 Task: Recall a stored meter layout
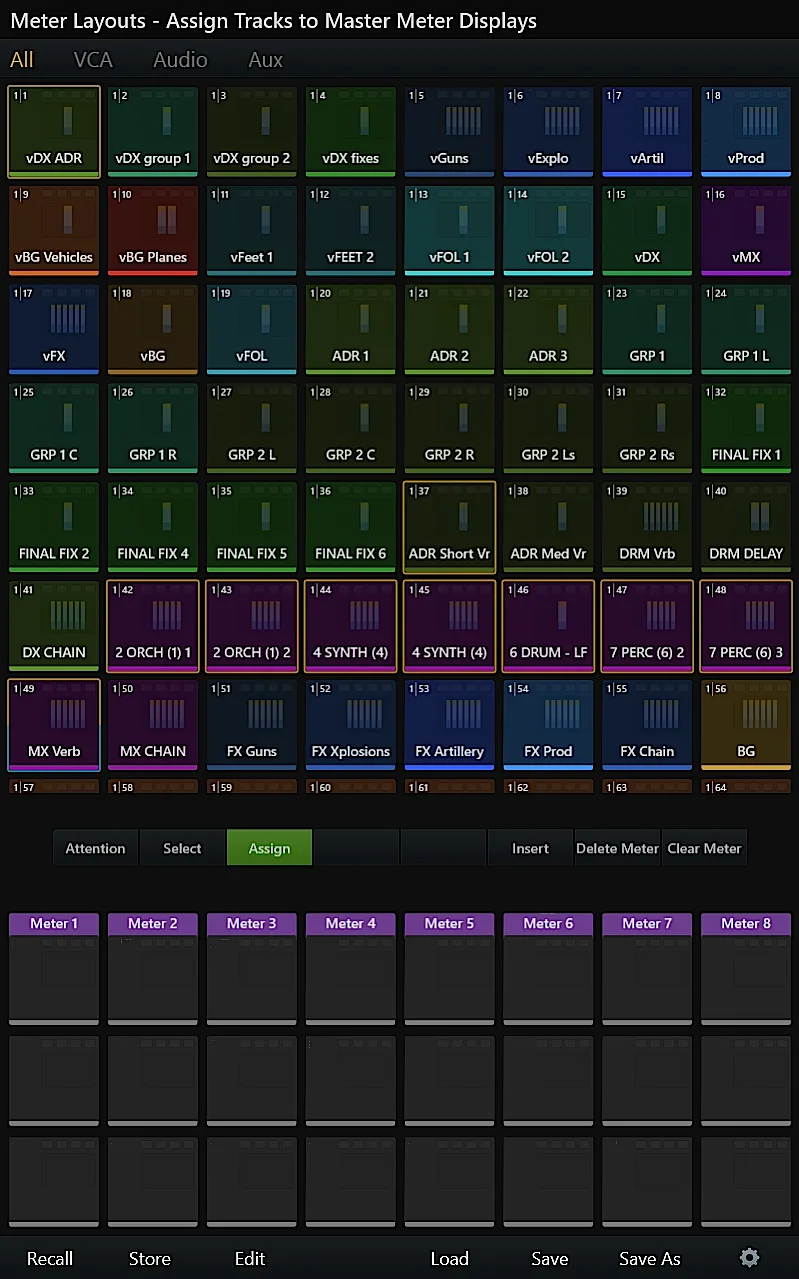tap(50, 1258)
